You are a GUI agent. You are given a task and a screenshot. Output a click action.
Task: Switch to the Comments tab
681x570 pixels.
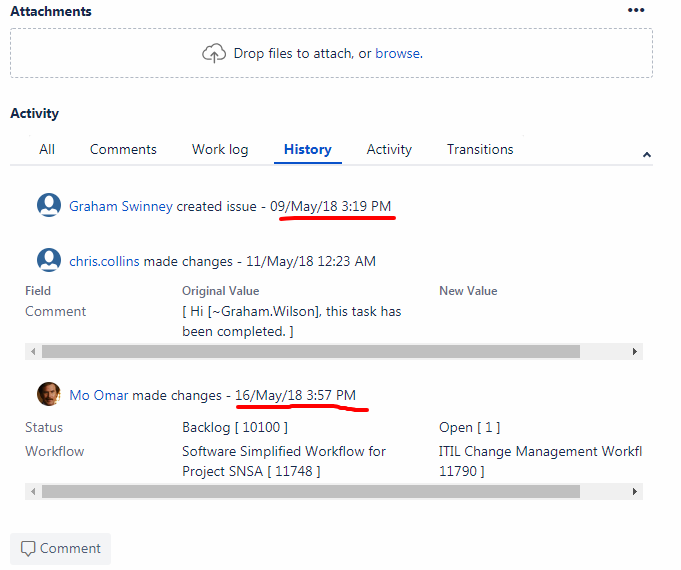tap(123, 149)
